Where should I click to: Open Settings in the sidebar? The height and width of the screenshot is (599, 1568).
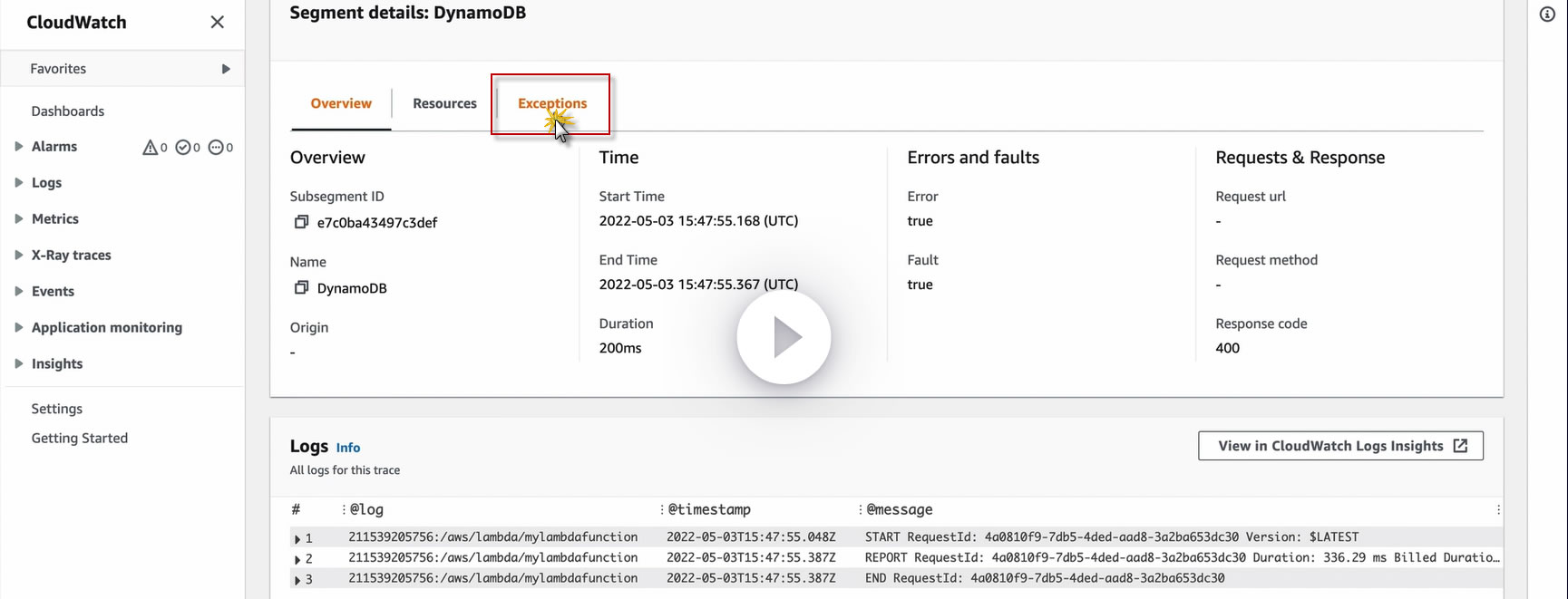point(57,409)
